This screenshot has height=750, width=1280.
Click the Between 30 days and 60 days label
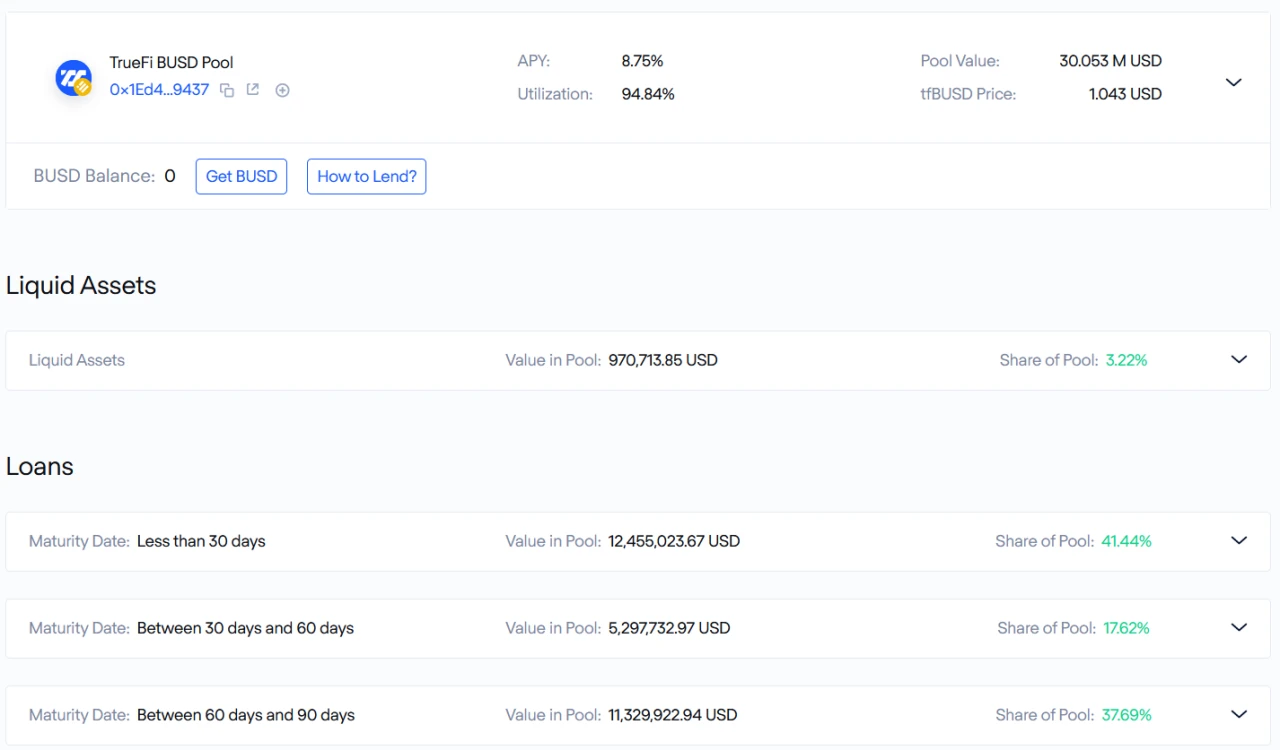point(245,628)
